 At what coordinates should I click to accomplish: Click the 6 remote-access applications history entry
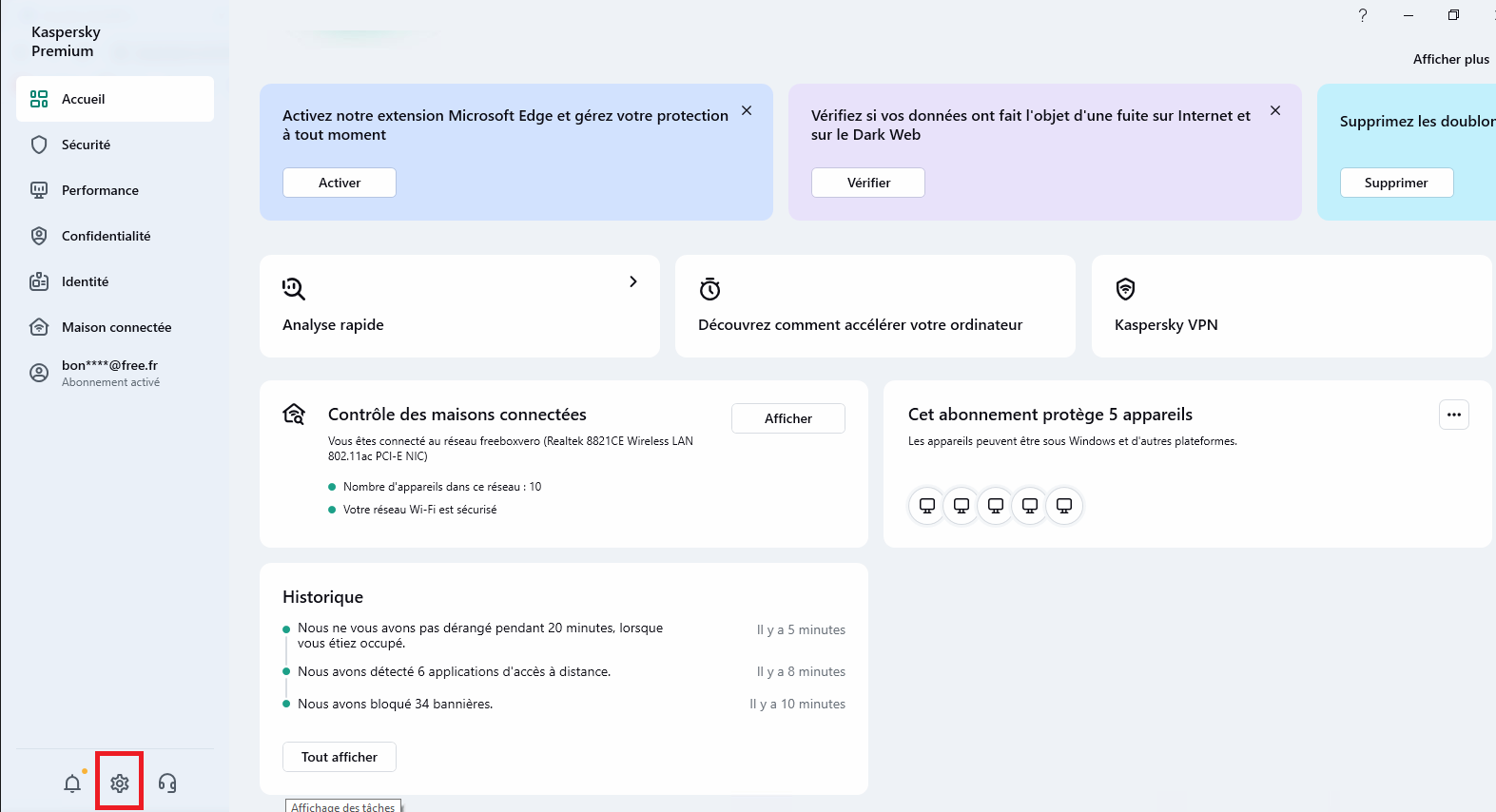[454, 671]
